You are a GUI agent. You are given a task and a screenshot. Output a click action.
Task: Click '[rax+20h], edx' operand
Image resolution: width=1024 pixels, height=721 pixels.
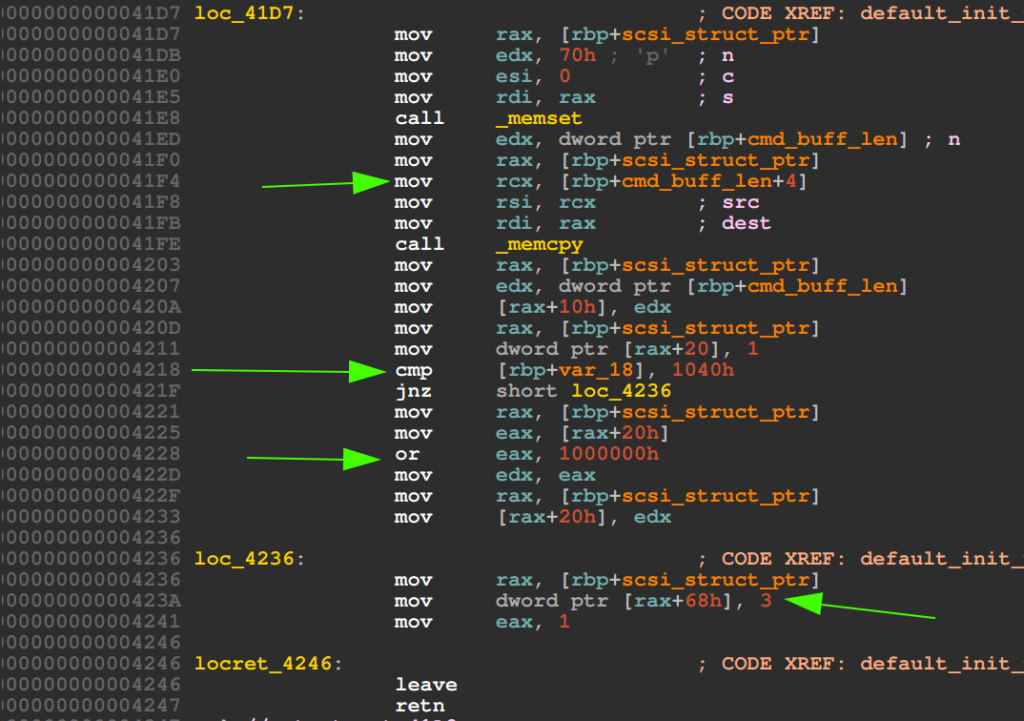point(584,517)
